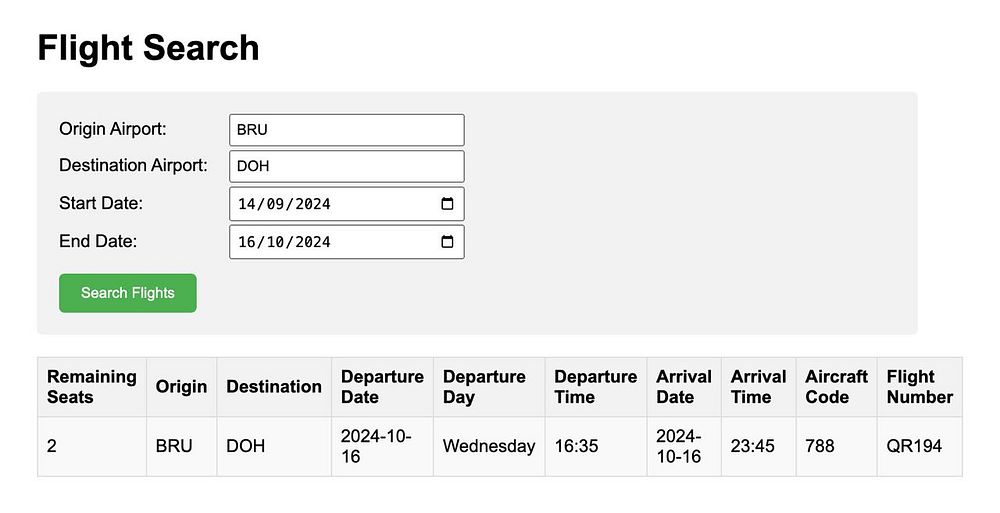
Task: Select the QR194 flight number cell
Action: (914, 446)
